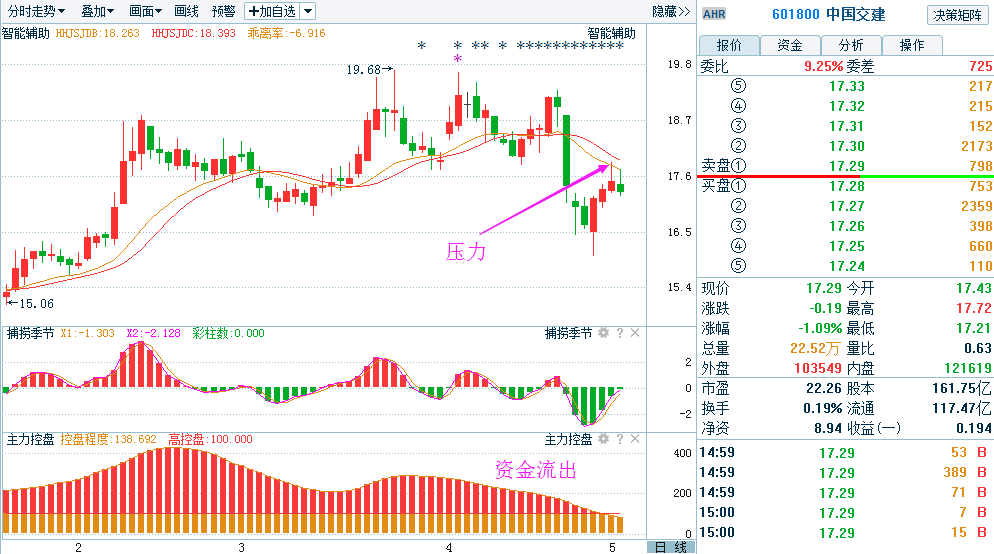Open help for 捕捞季节 indicator
994x554 pixels.
(x=620, y=333)
